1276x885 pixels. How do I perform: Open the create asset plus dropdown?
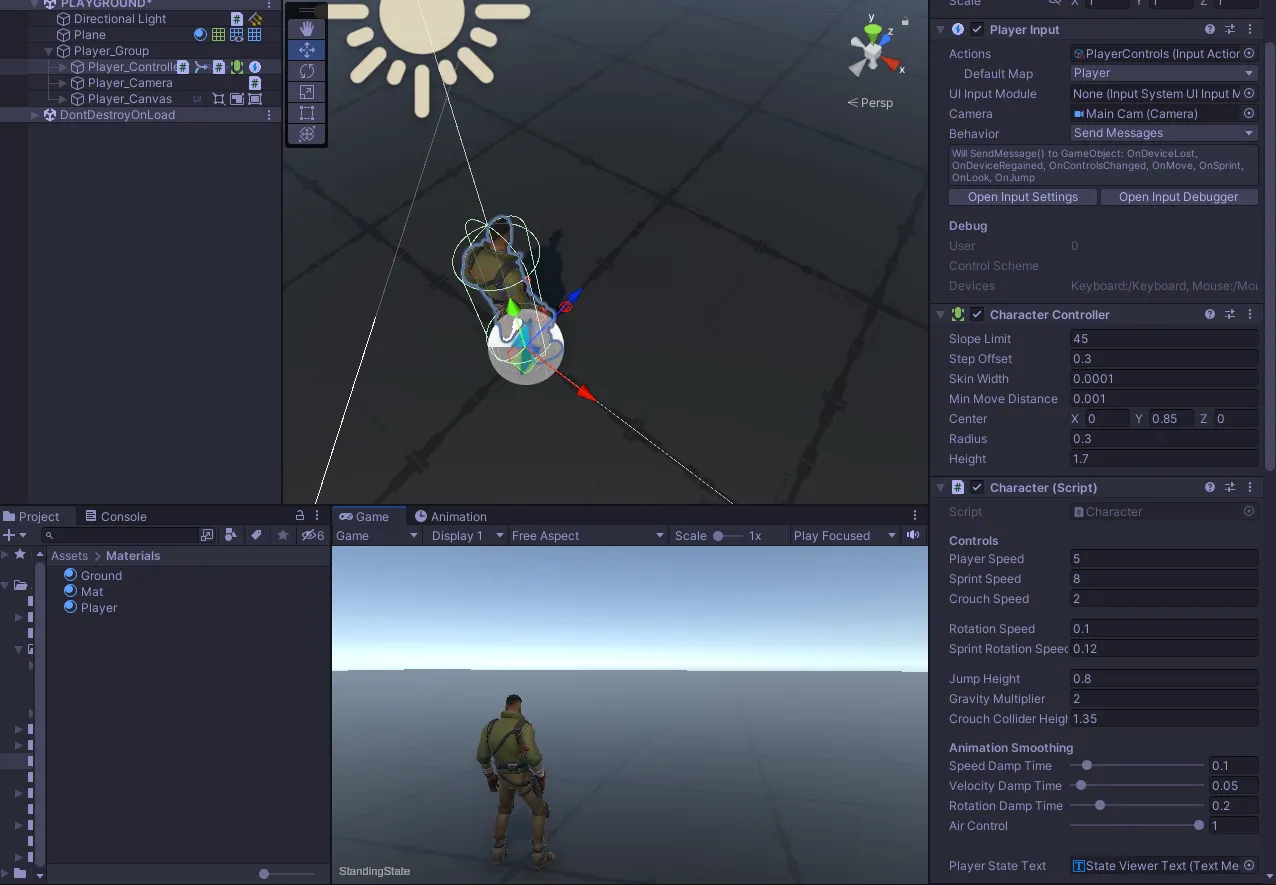[15, 535]
